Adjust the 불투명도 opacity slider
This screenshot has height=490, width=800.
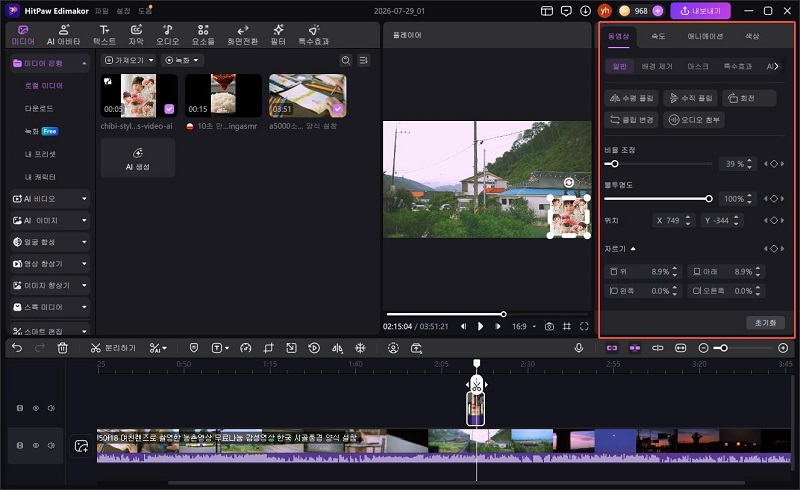point(658,199)
